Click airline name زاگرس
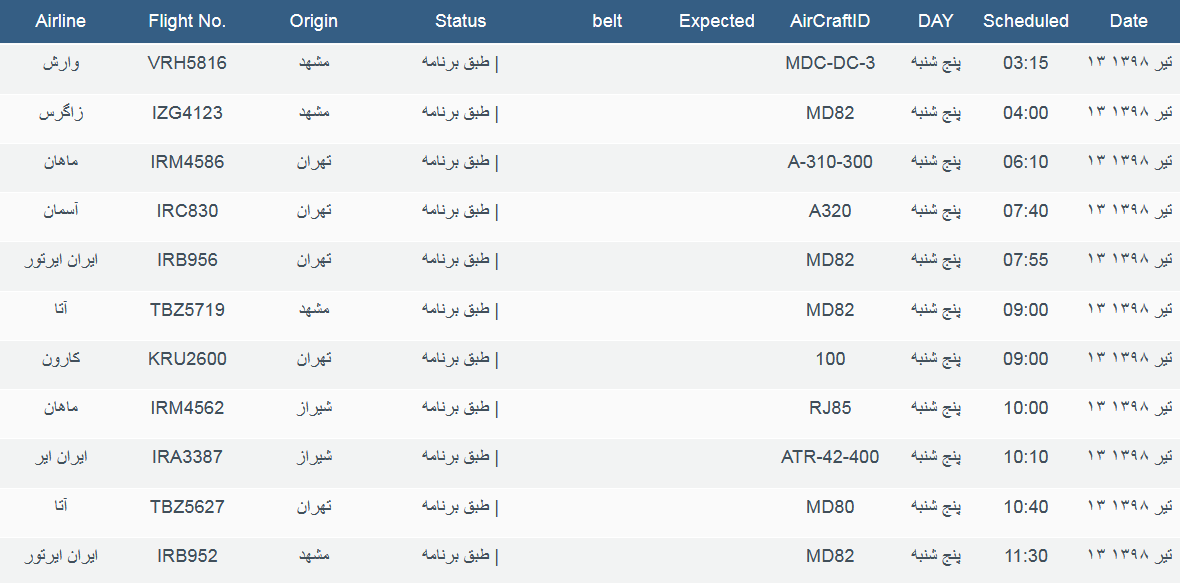Viewport: 1180px width, 583px height. pos(61,113)
